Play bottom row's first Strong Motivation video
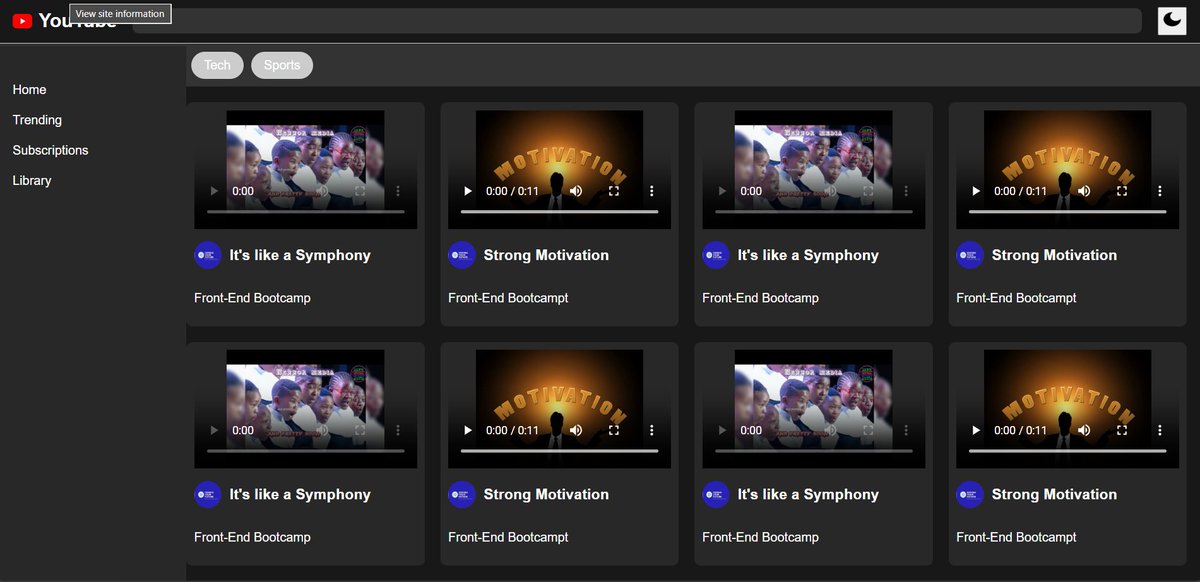Image resolution: width=1200 pixels, height=582 pixels. click(468, 430)
